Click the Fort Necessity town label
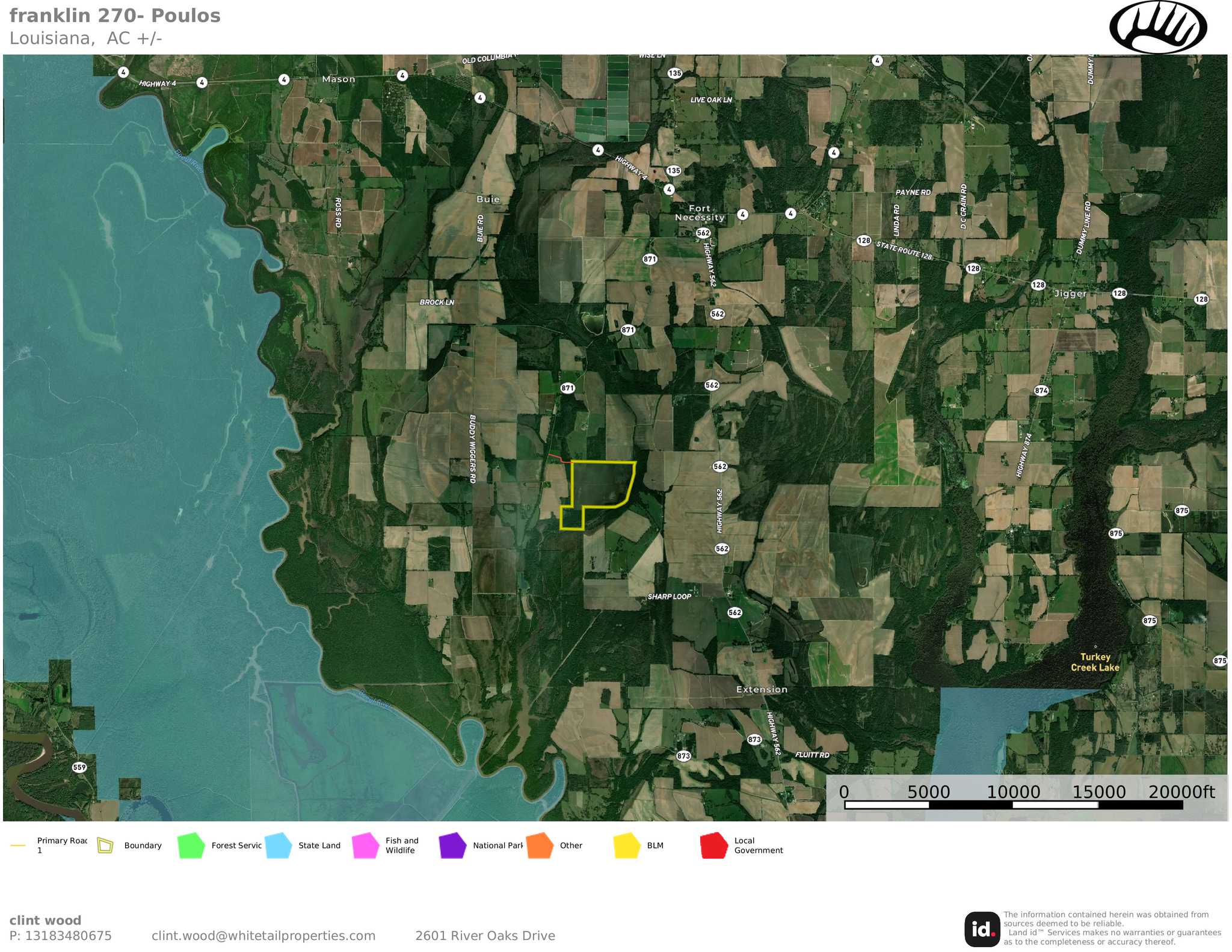The width and height of the screenshot is (1232, 952). [x=700, y=213]
